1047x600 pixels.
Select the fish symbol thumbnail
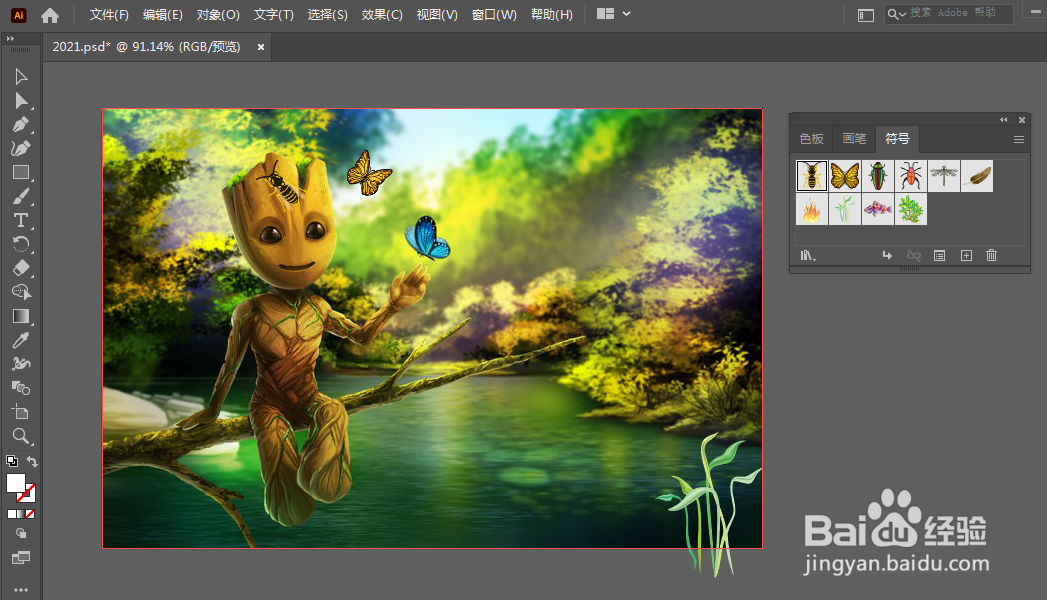point(878,209)
